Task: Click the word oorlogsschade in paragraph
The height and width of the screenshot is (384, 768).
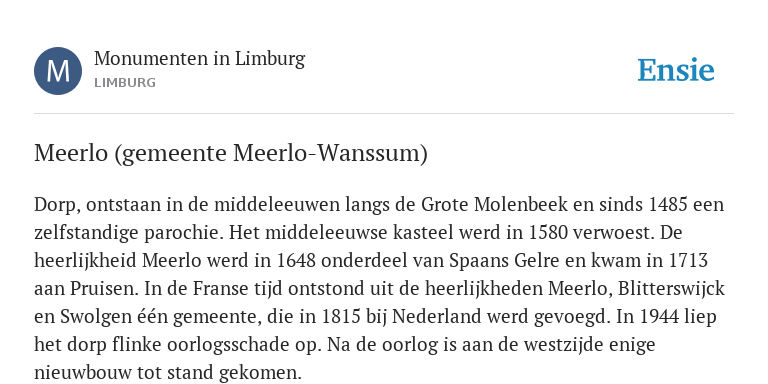Action: pos(238,346)
